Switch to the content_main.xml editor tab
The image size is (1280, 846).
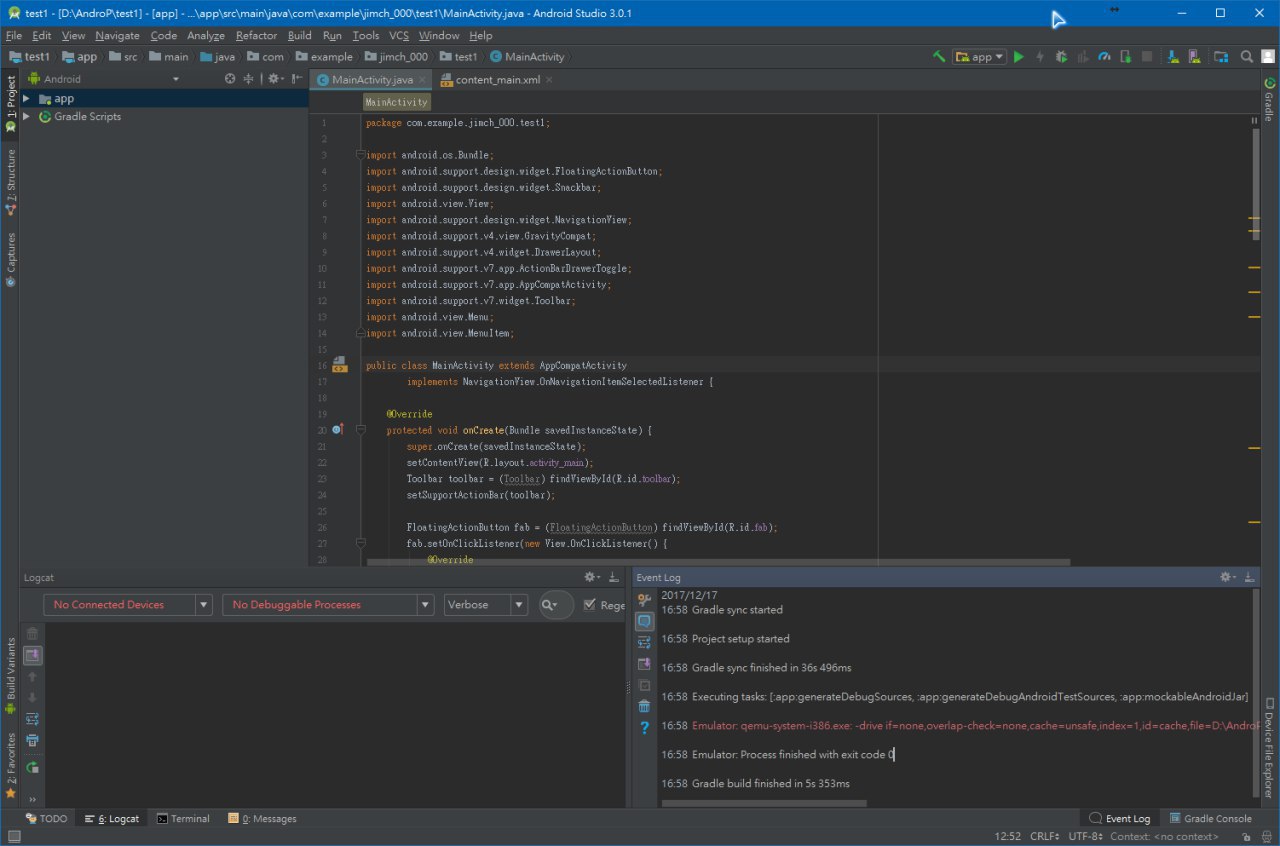pyautogui.click(x=496, y=79)
